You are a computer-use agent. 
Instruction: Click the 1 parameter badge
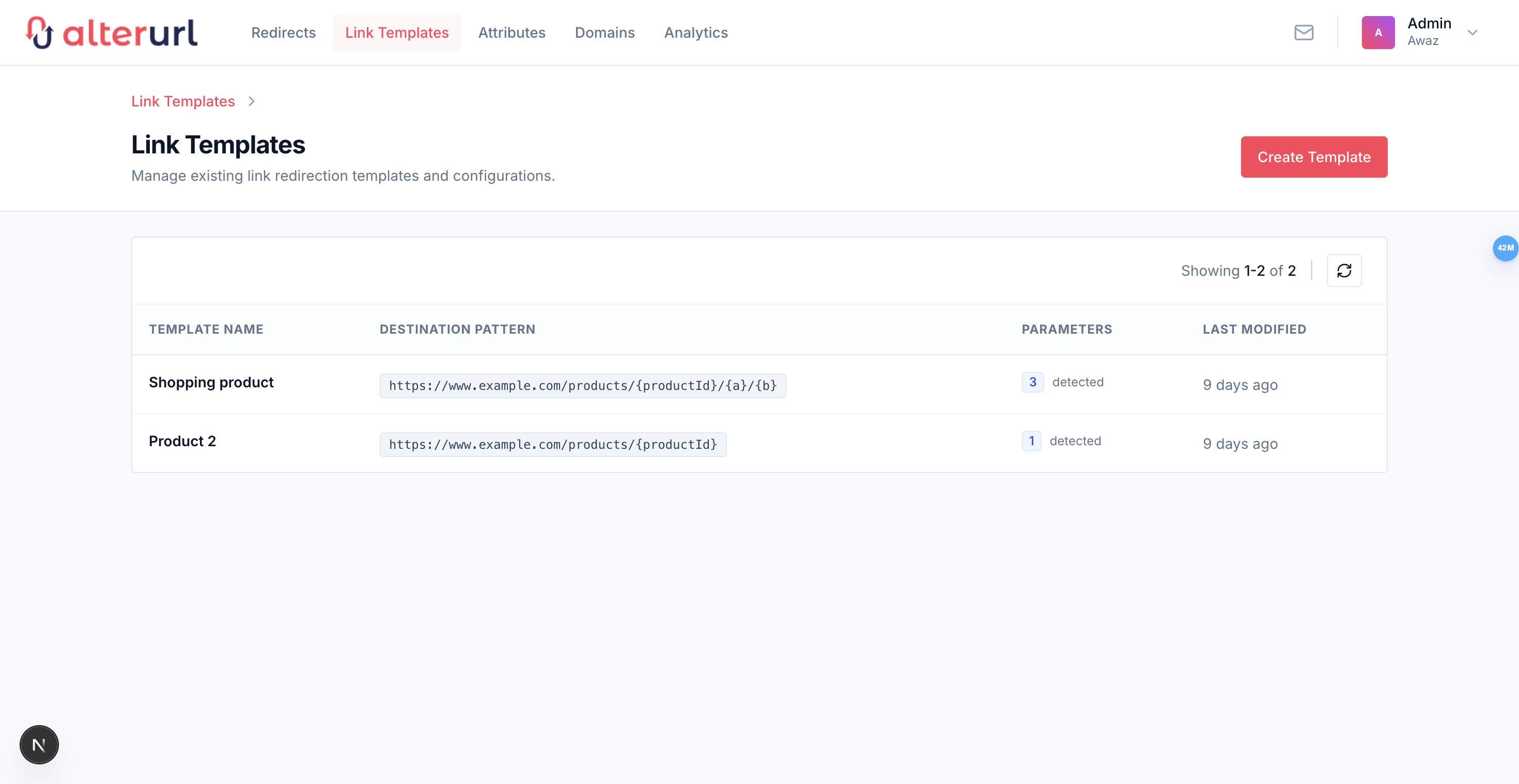tap(1031, 441)
